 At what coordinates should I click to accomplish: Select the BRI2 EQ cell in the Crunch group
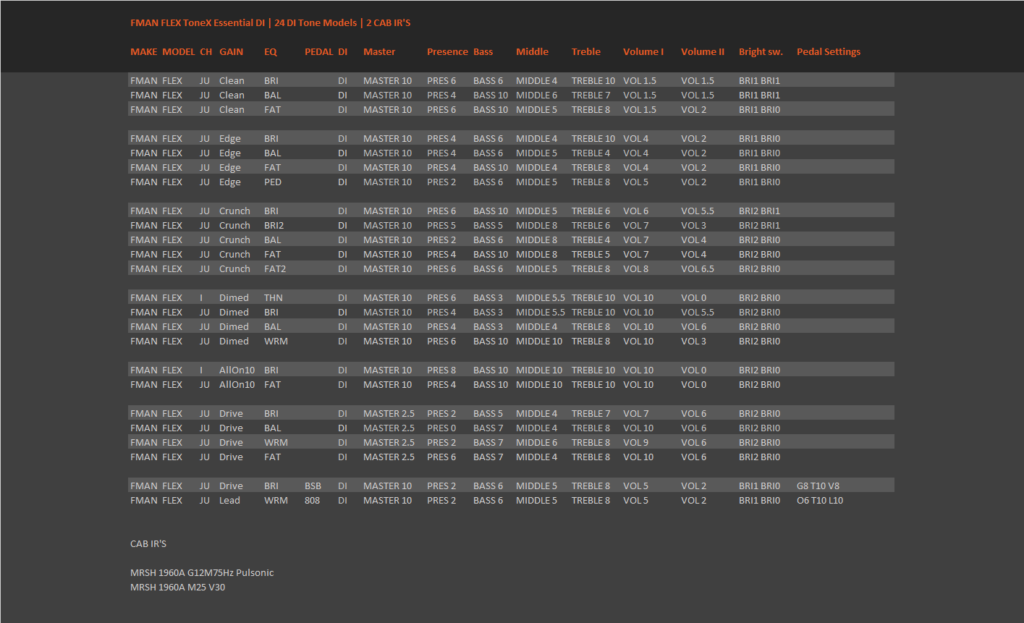(x=274, y=225)
